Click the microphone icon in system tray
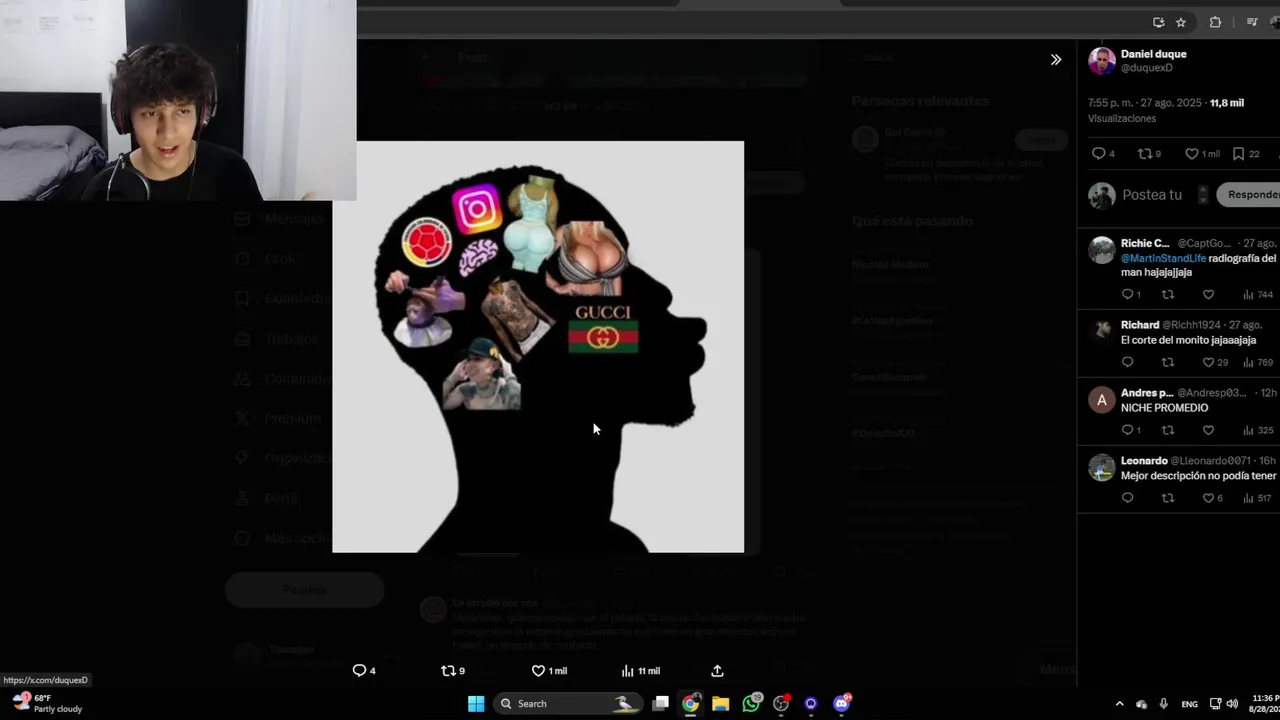This screenshot has width=1280, height=720. tap(1163, 704)
